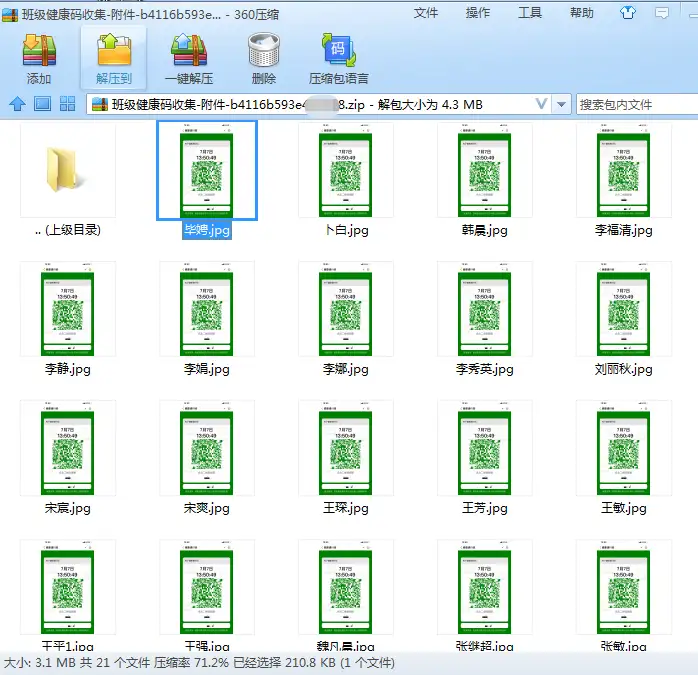Select the 张敏.jpg thumbnail
The image size is (698, 675).
[x=623, y=587]
